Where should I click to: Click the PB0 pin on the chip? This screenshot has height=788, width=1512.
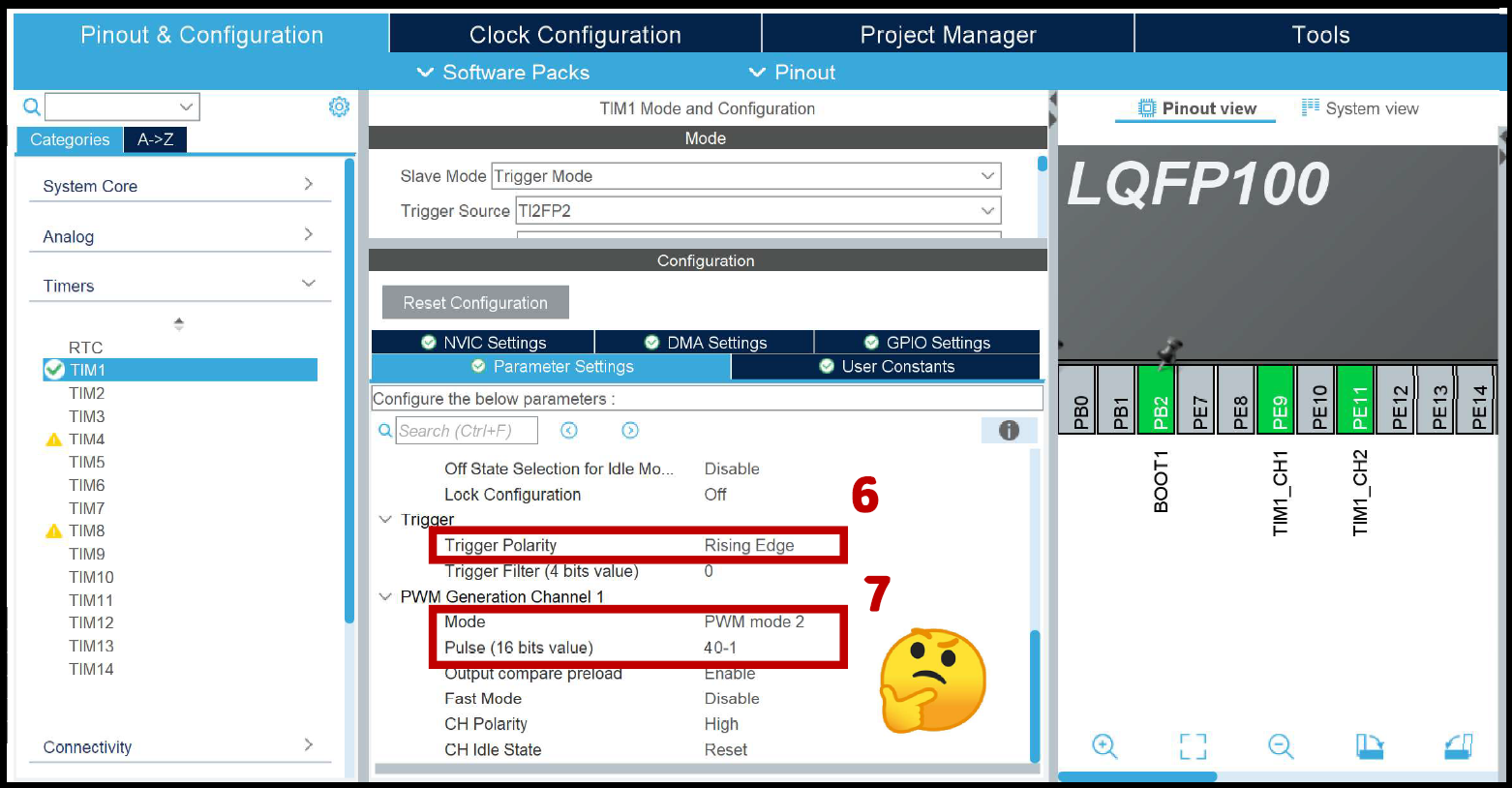(1077, 400)
